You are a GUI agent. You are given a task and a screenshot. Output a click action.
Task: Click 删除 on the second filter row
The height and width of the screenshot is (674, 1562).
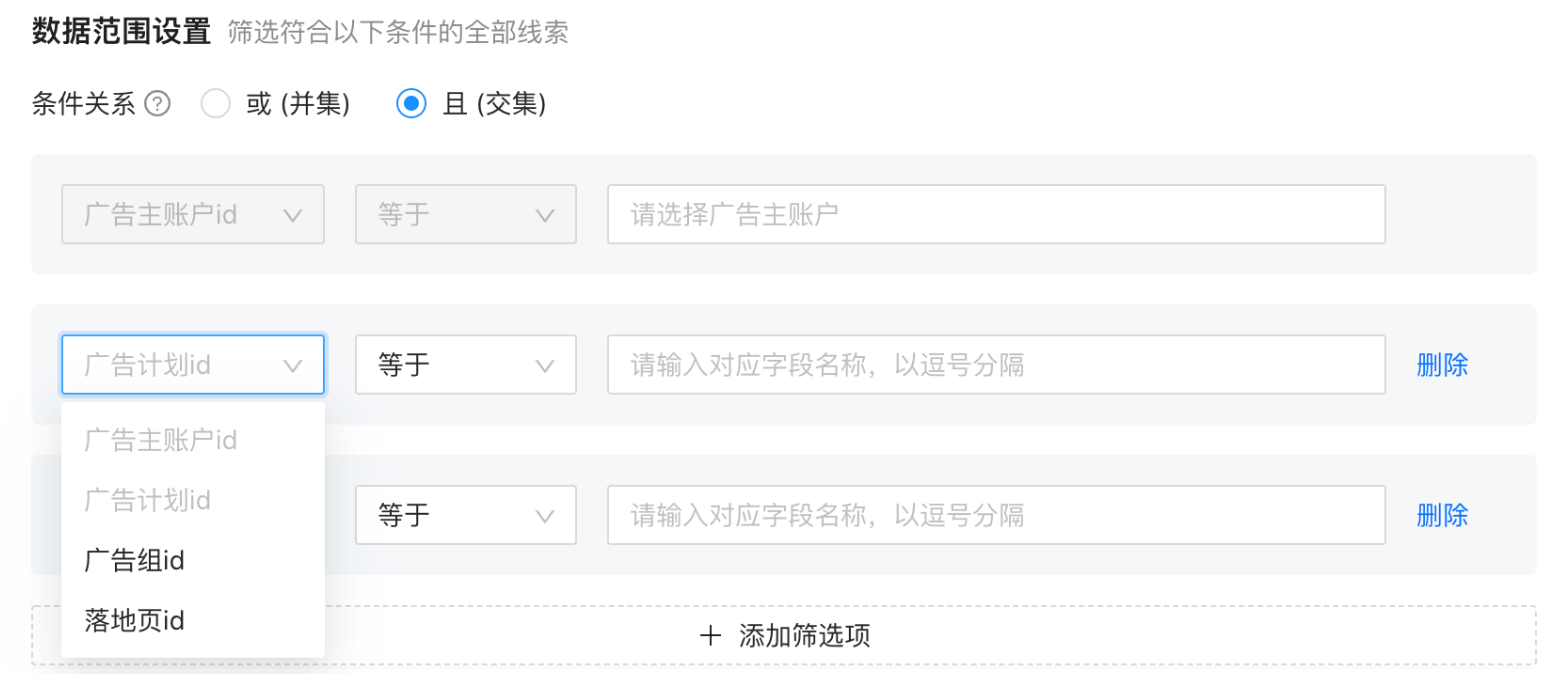tap(1442, 364)
